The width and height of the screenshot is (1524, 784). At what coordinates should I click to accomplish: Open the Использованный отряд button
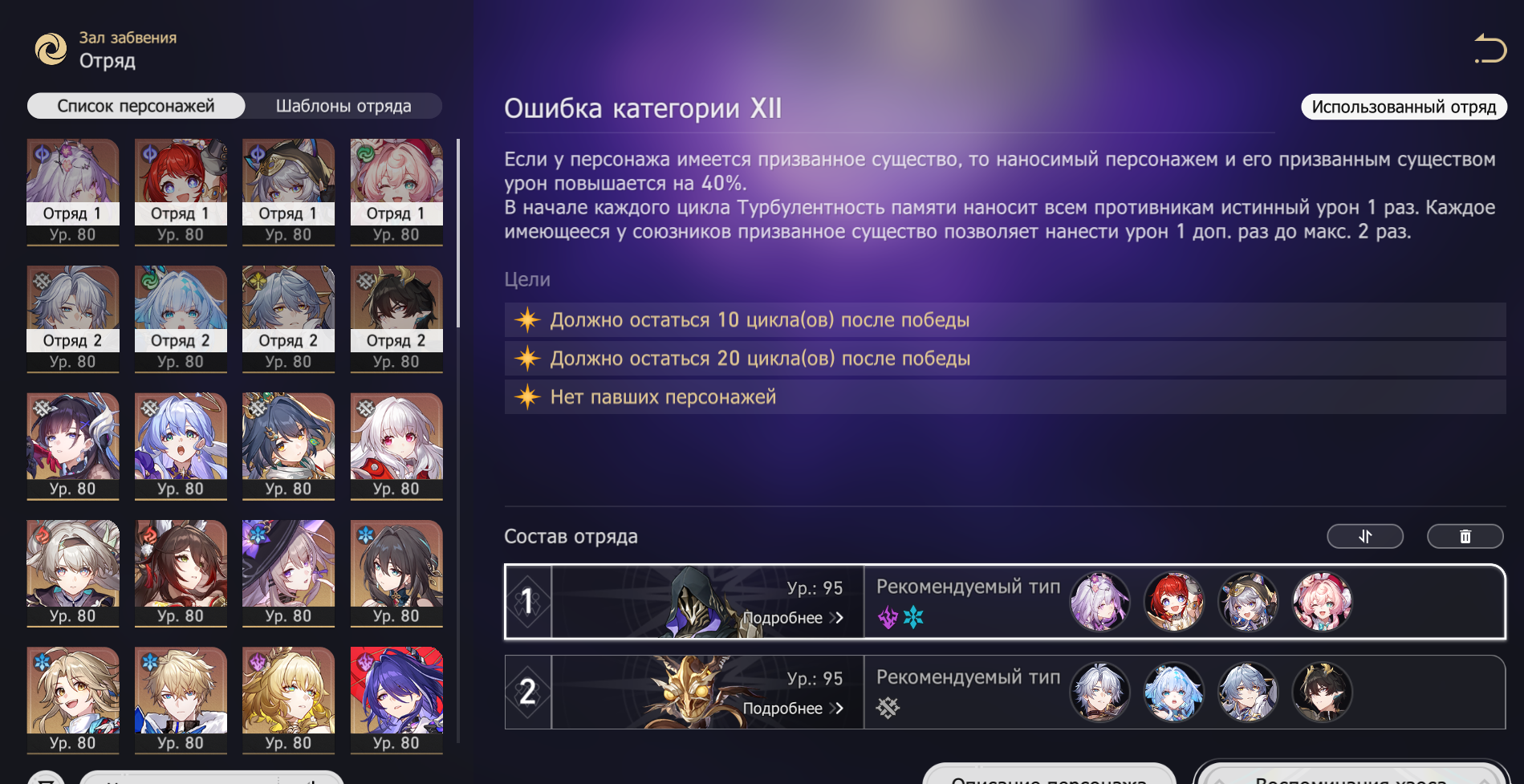click(x=1404, y=107)
